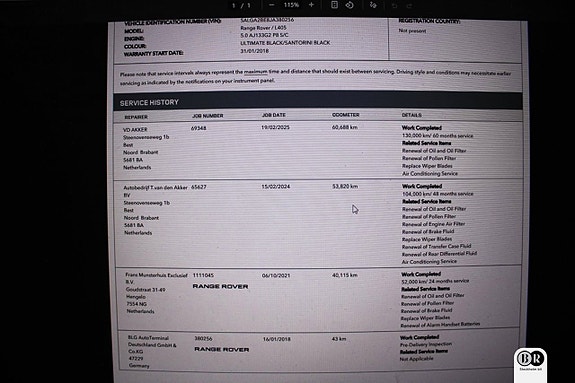Click the 115% zoom level field
The width and height of the screenshot is (575, 383).
(291, 5)
